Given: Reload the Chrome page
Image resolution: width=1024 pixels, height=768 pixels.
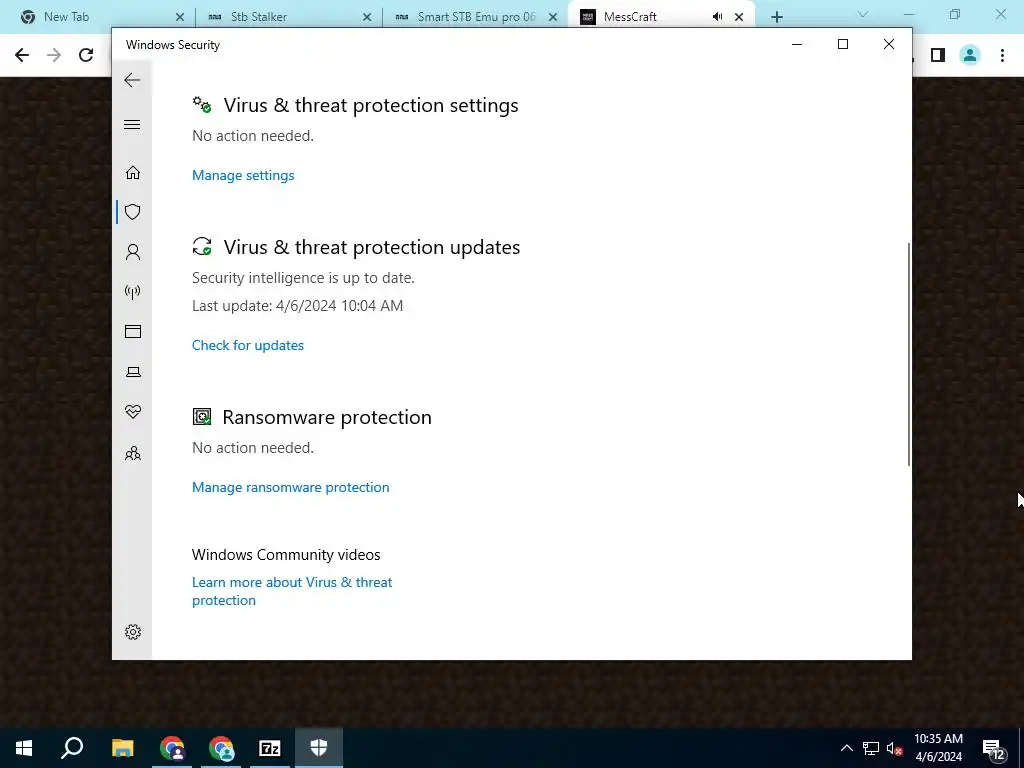Looking at the screenshot, I should pos(86,55).
